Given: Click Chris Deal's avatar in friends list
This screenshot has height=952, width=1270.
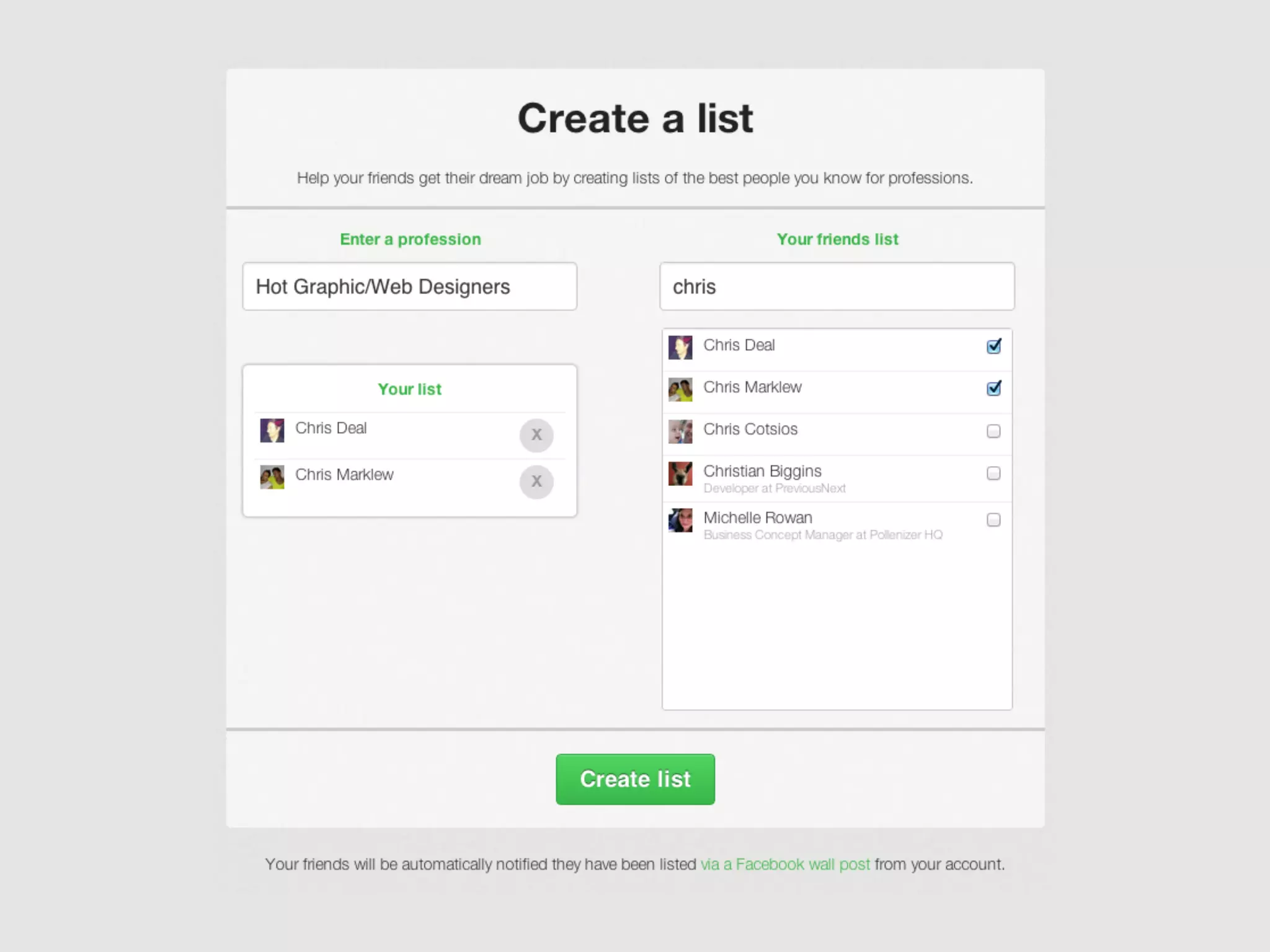Looking at the screenshot, I should point(680,348).
